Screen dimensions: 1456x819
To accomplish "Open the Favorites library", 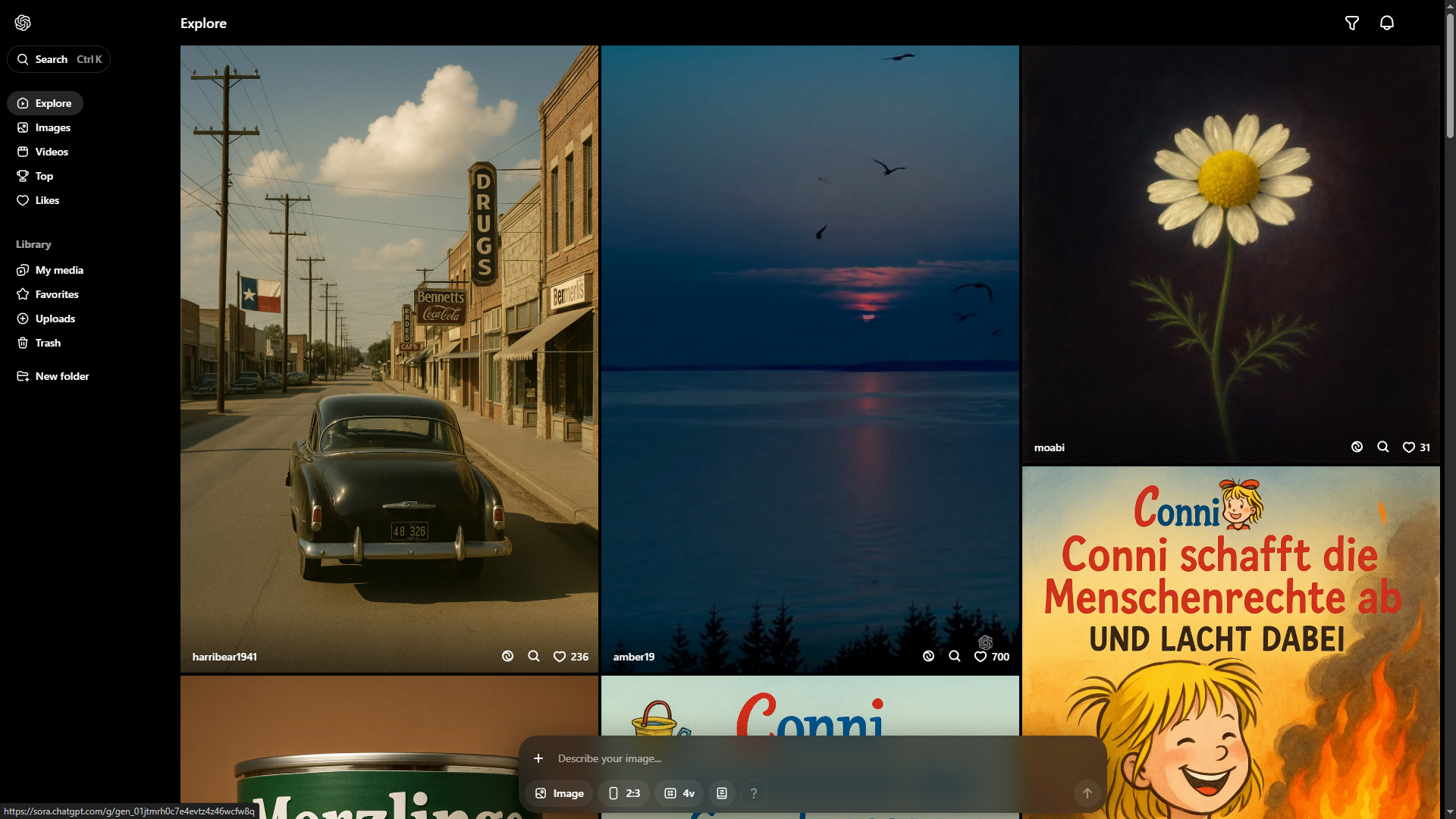I will pyautogui.click(x=48, y=294).
